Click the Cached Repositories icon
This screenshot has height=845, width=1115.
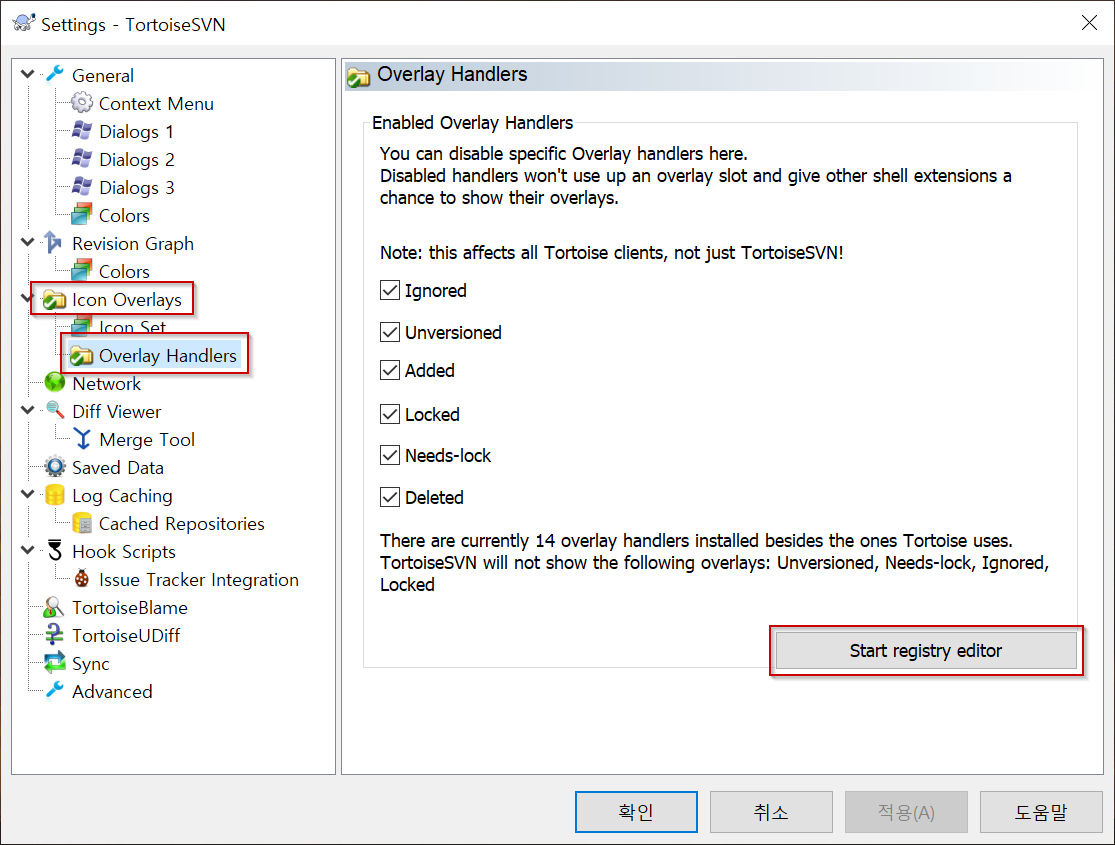[x=82, y=523]
